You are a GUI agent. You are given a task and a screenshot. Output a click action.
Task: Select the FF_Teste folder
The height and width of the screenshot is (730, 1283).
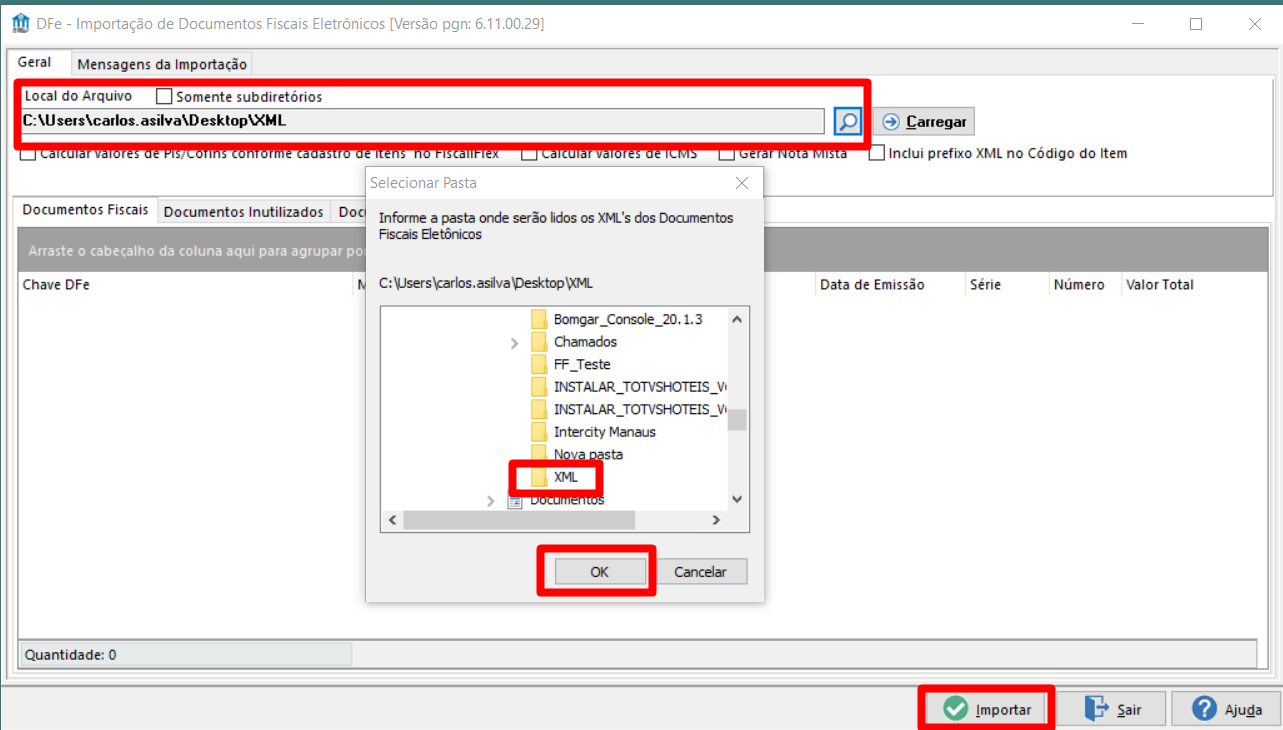582,364
